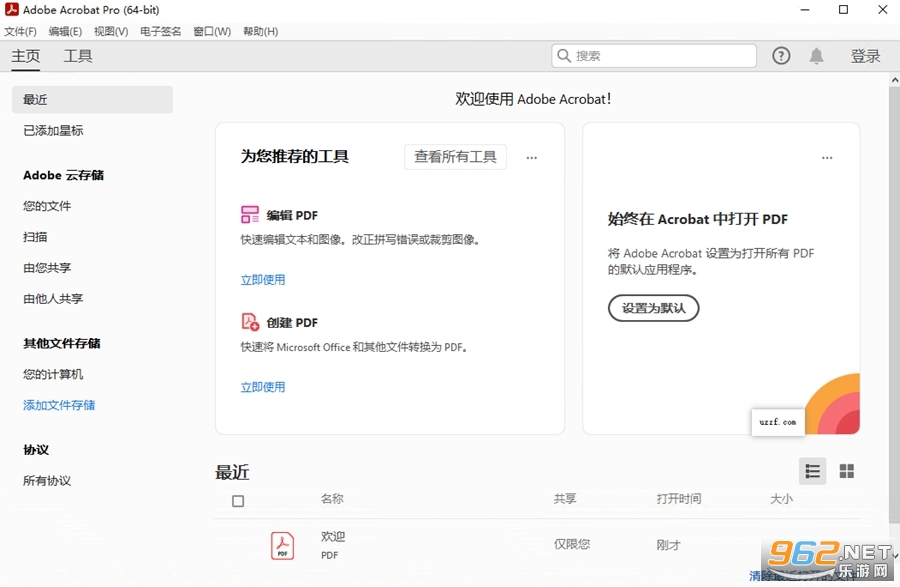
Task: Open the 编辑(E) menu
Action: (65, 32)
